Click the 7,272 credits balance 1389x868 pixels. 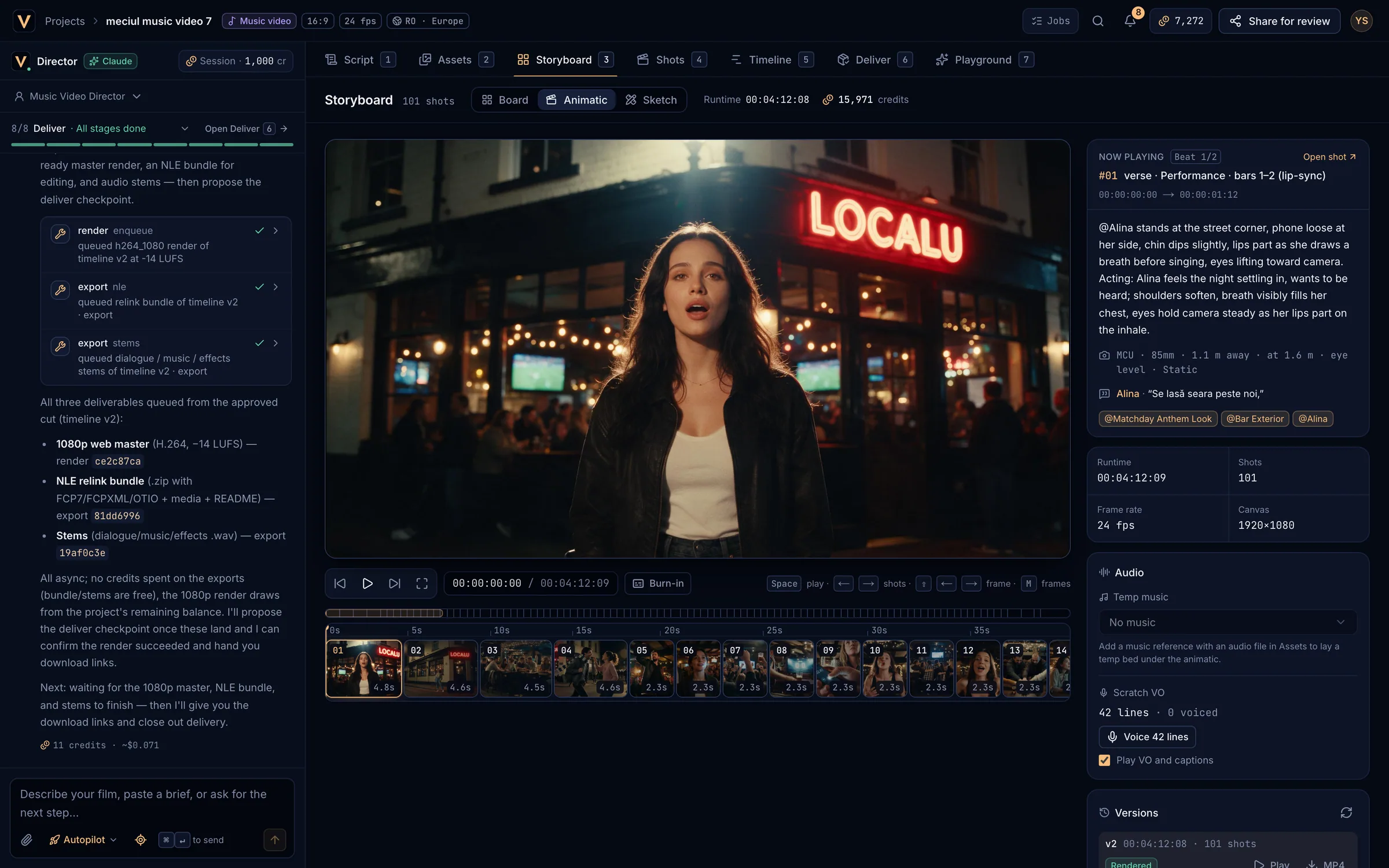pyautogui.click(x=1181, y=21)
